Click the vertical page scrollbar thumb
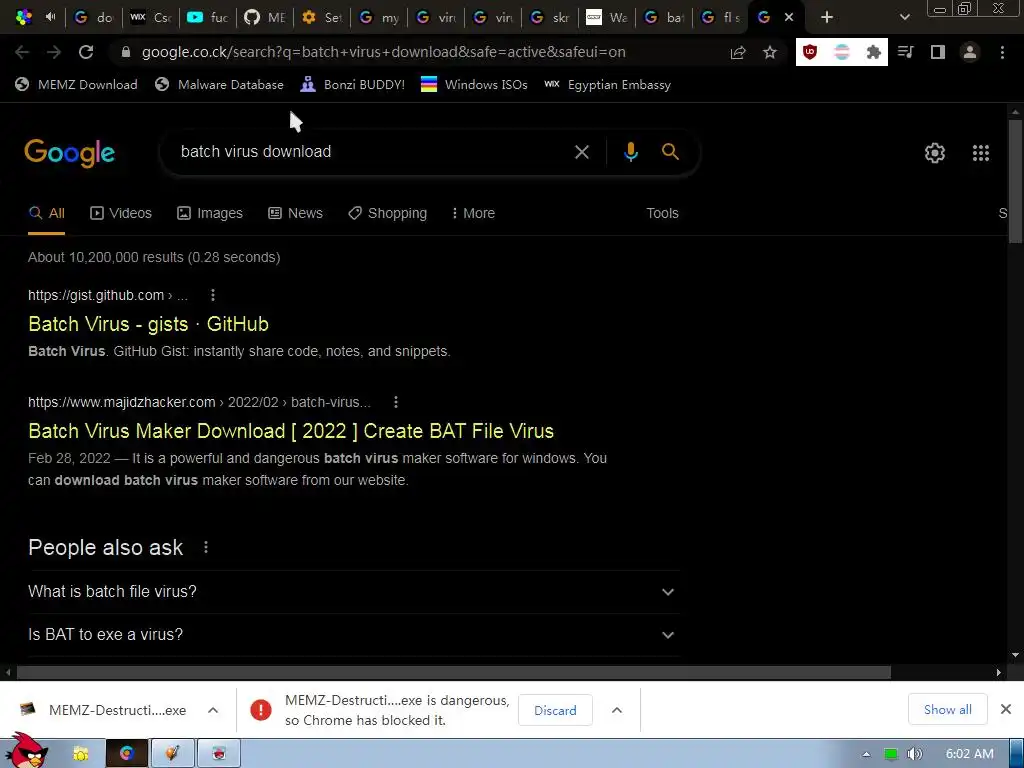Image resolution: width=1024 pixels, height=768 pixels. click(x=1015, y=182)
